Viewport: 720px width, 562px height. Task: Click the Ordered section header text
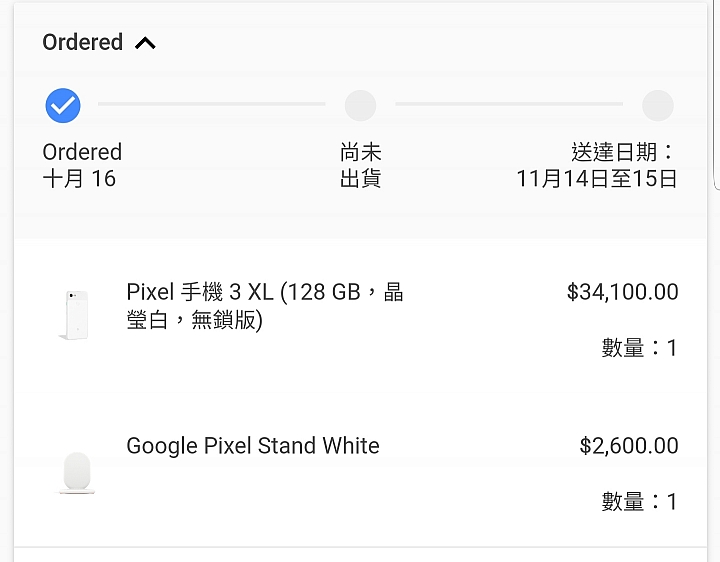coord(83,42)
